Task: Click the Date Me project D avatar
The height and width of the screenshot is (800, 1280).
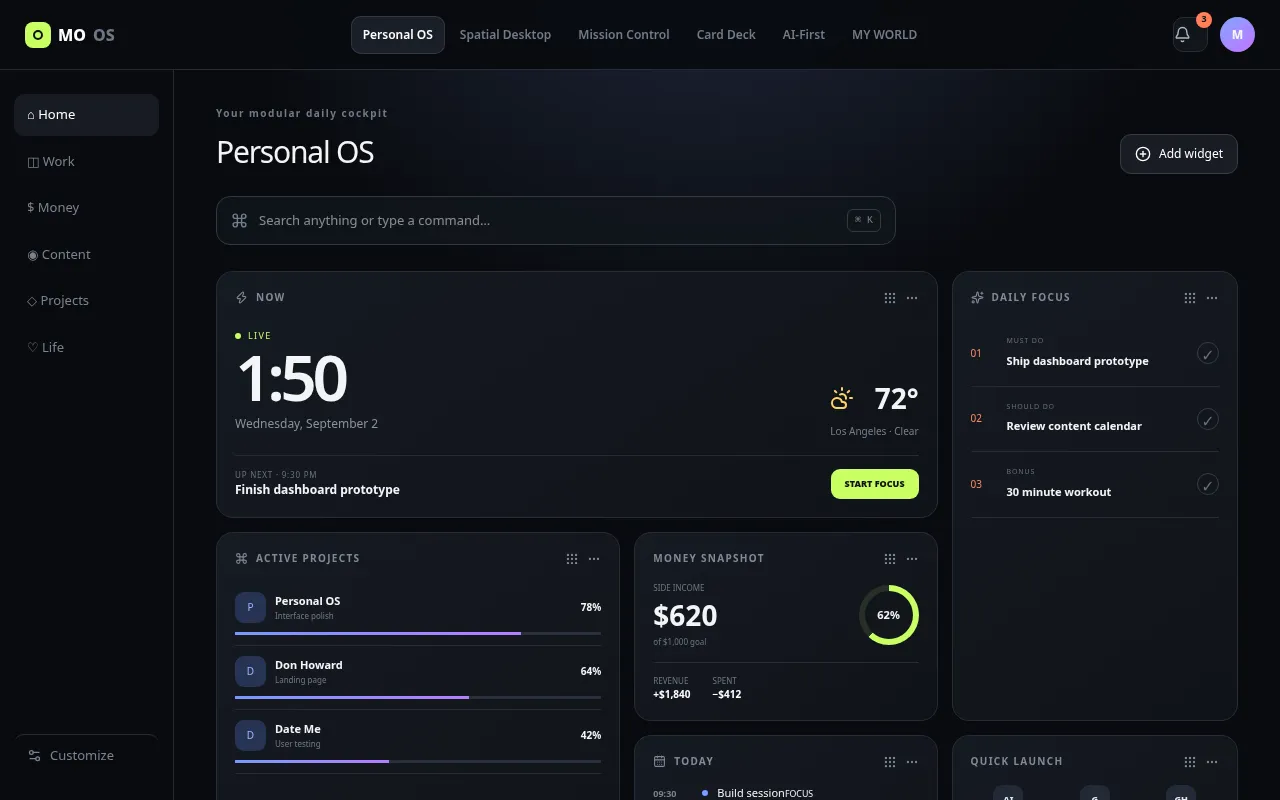Action: (250, 735)
